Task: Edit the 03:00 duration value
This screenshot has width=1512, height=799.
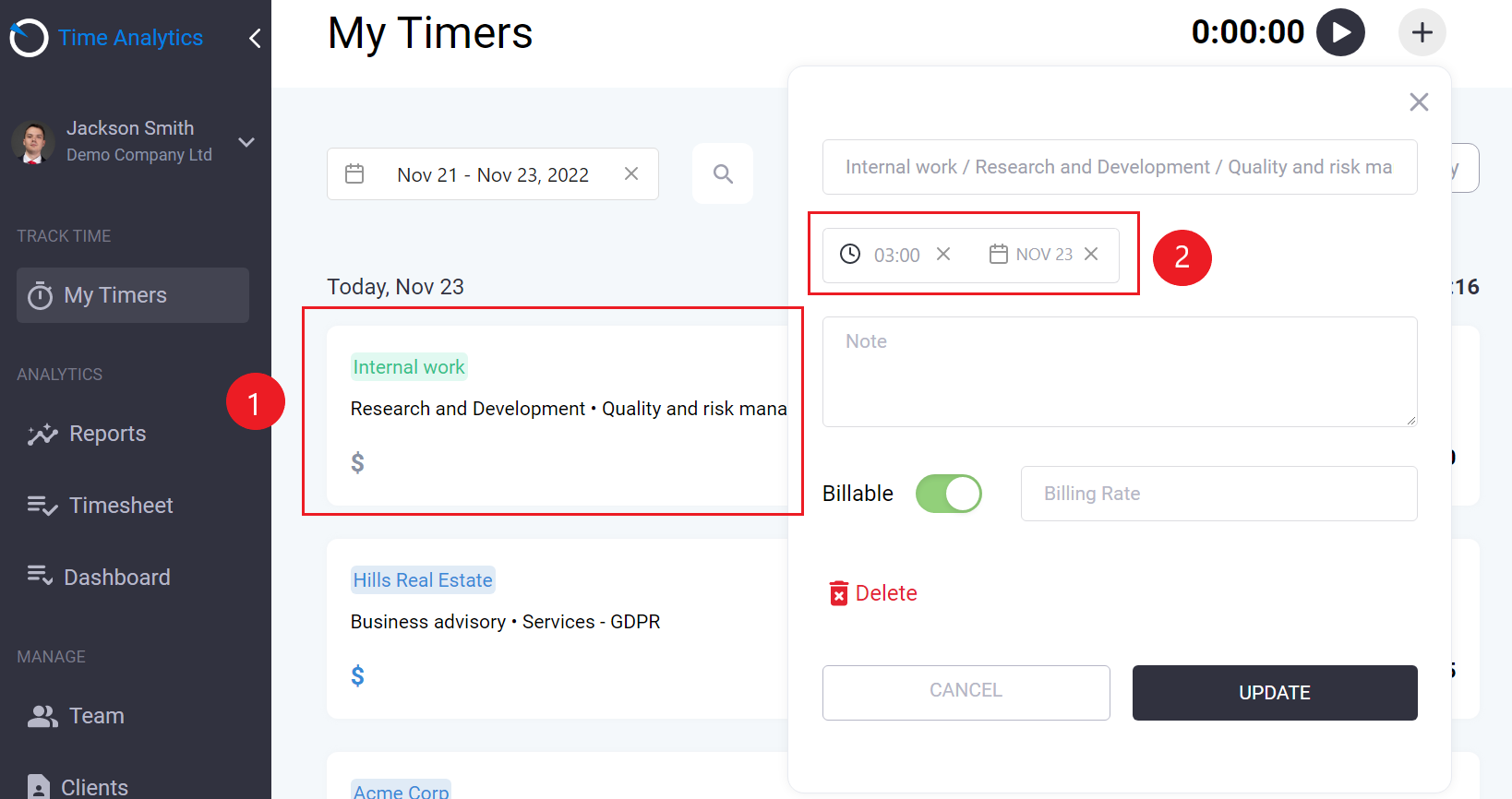Action: [896, 256]
